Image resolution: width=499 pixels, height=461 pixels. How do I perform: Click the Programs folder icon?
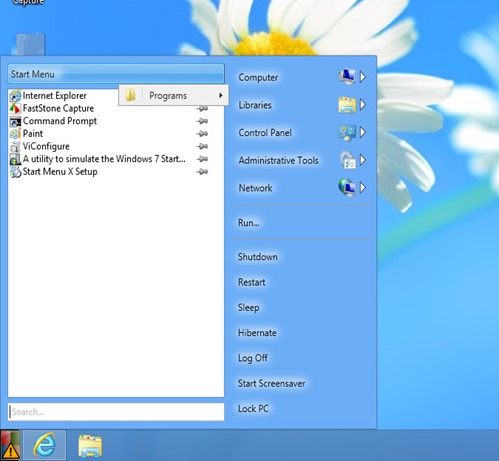[130, 95]
